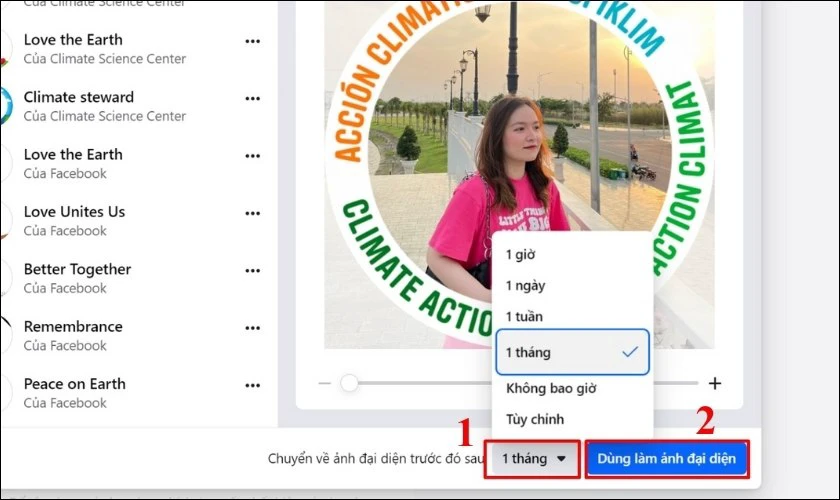Select Remembrance frame
Viewport: 840px width, 500px height.
click(134, 335)
